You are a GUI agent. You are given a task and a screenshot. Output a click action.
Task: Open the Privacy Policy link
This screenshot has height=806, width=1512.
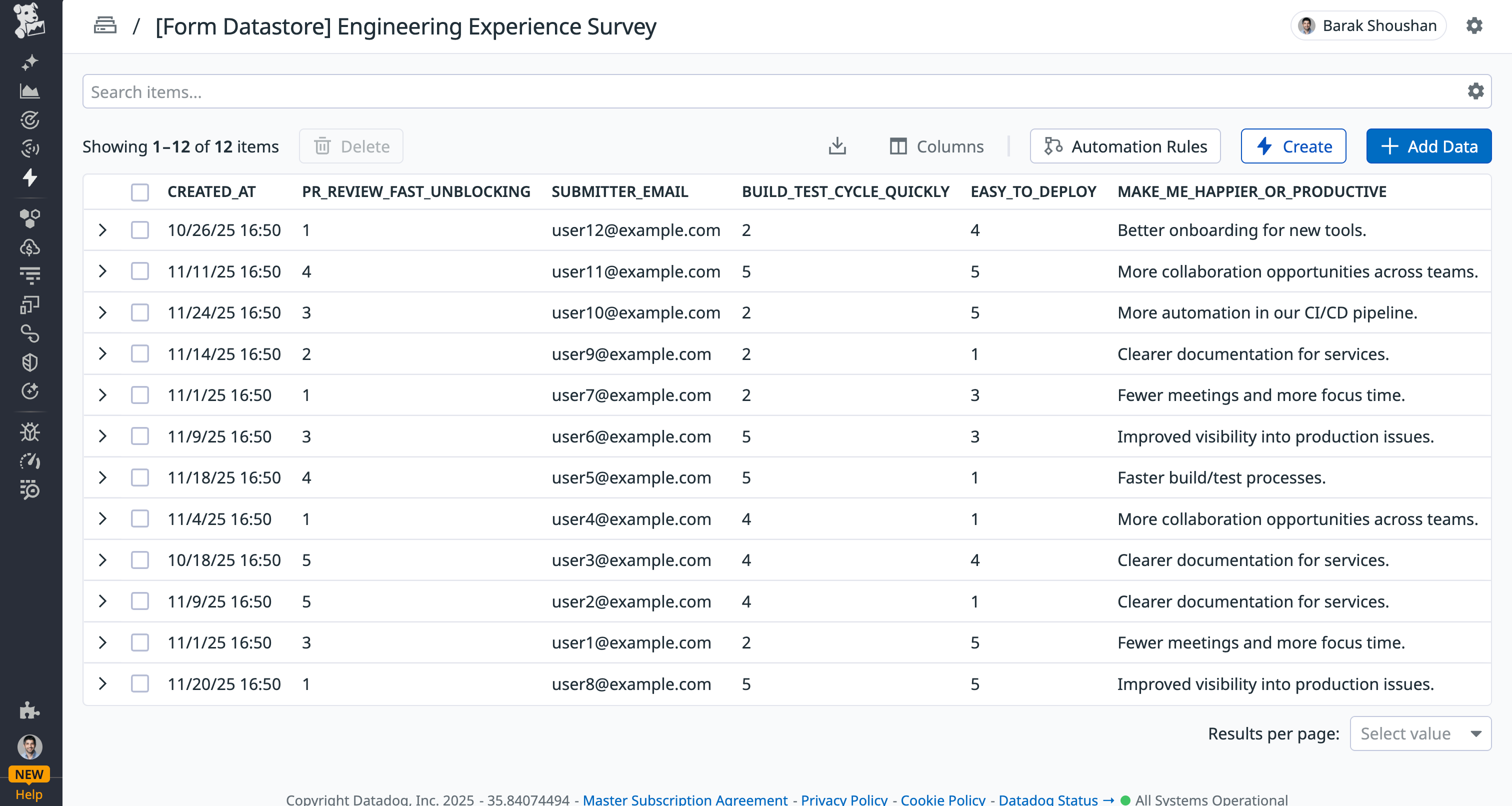(x=844, y=799)
